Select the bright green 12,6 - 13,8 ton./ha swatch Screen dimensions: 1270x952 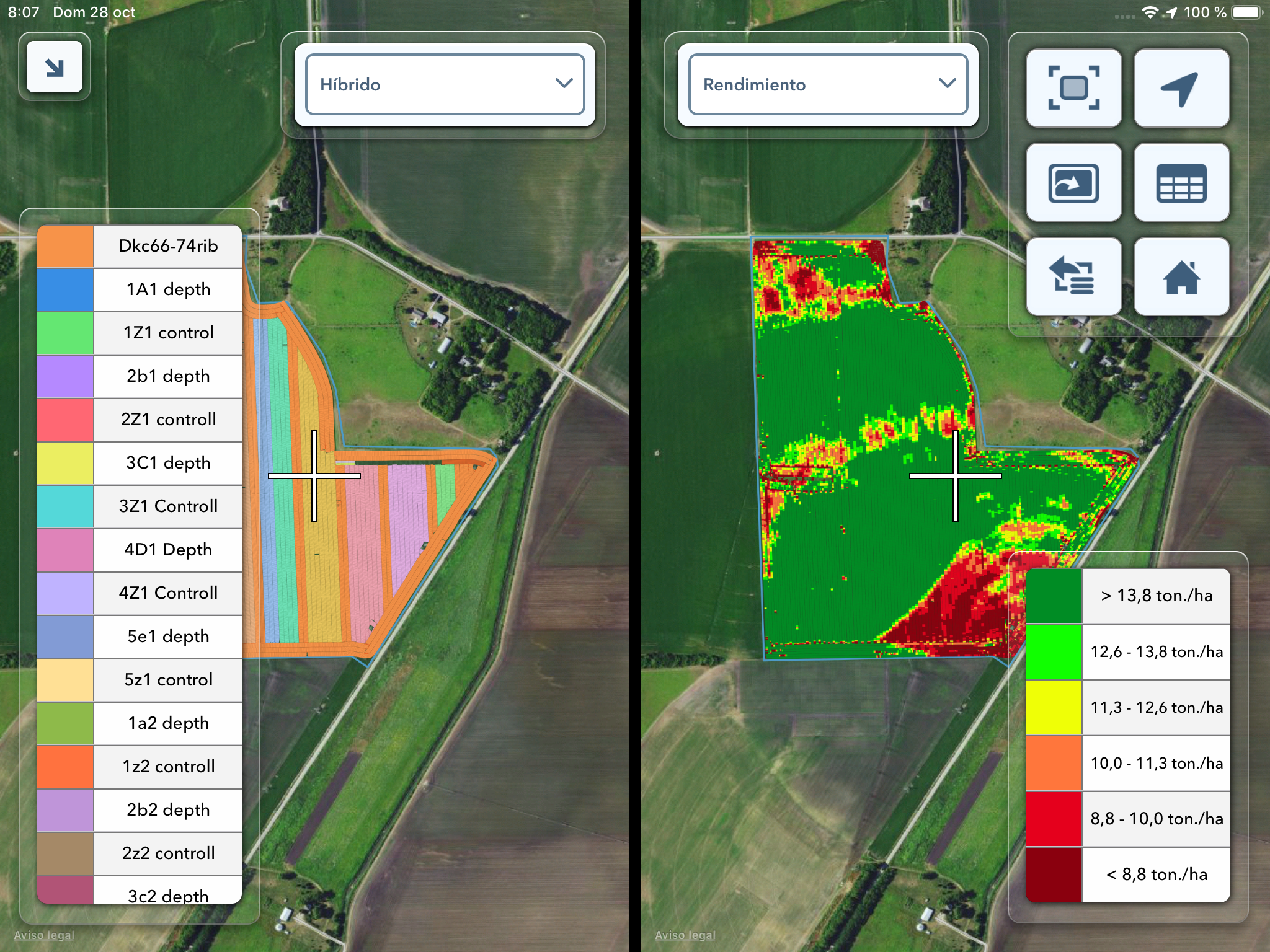pyautogui.click(x=1054, y=652)
